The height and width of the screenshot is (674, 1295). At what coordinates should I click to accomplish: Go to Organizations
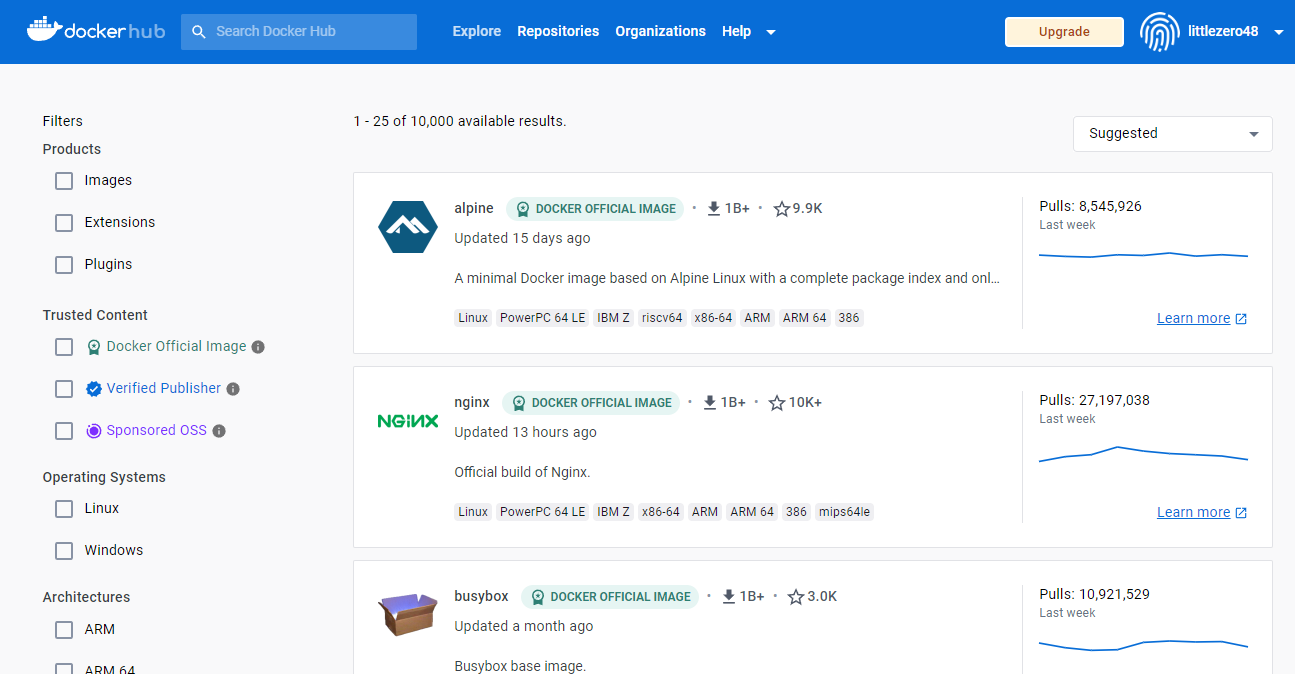tap(660, 31)
